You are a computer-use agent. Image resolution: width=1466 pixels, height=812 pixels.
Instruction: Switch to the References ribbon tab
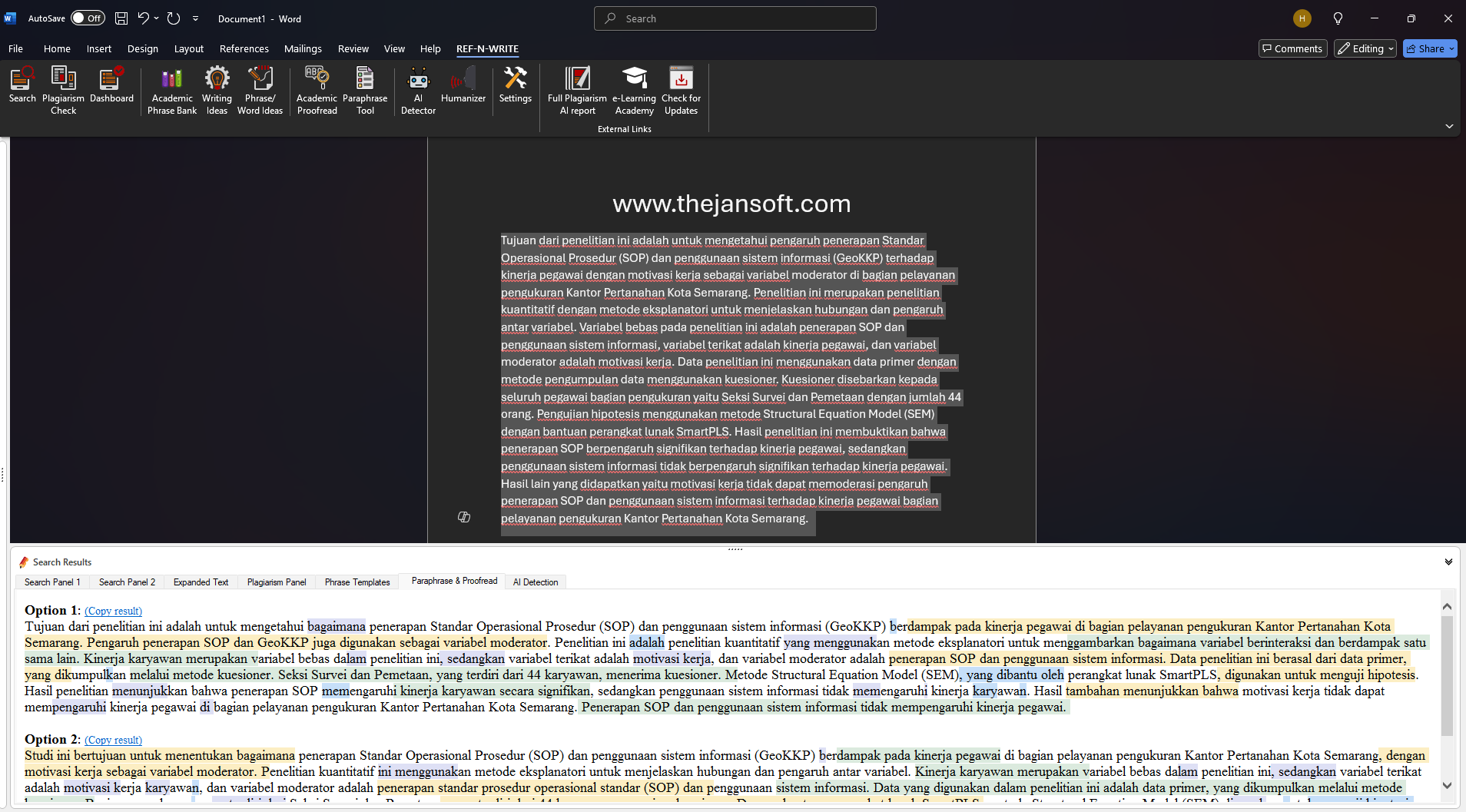point(244,48)
